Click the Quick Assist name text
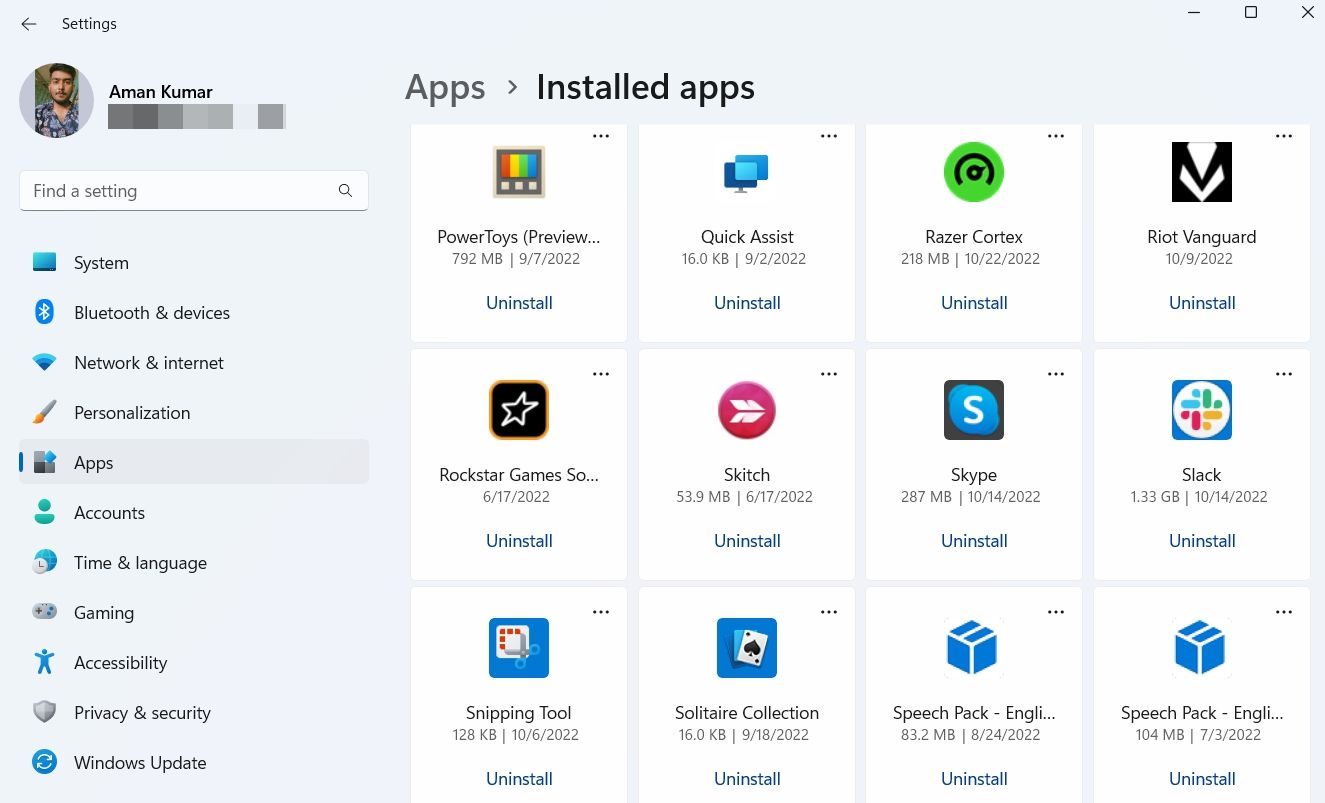The height and width of the screenshot is (803, 1325). pyautogui.click(x=747, y=237)
